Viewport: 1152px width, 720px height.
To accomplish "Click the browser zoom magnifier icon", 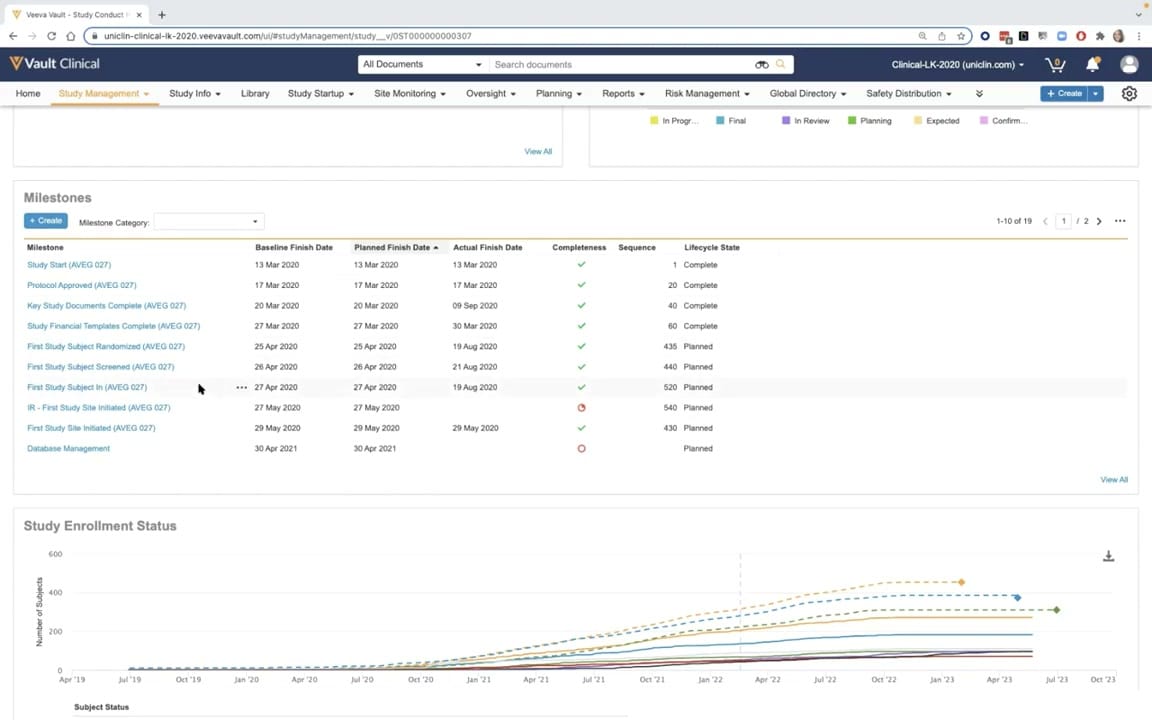I will [x=922, y=36].
